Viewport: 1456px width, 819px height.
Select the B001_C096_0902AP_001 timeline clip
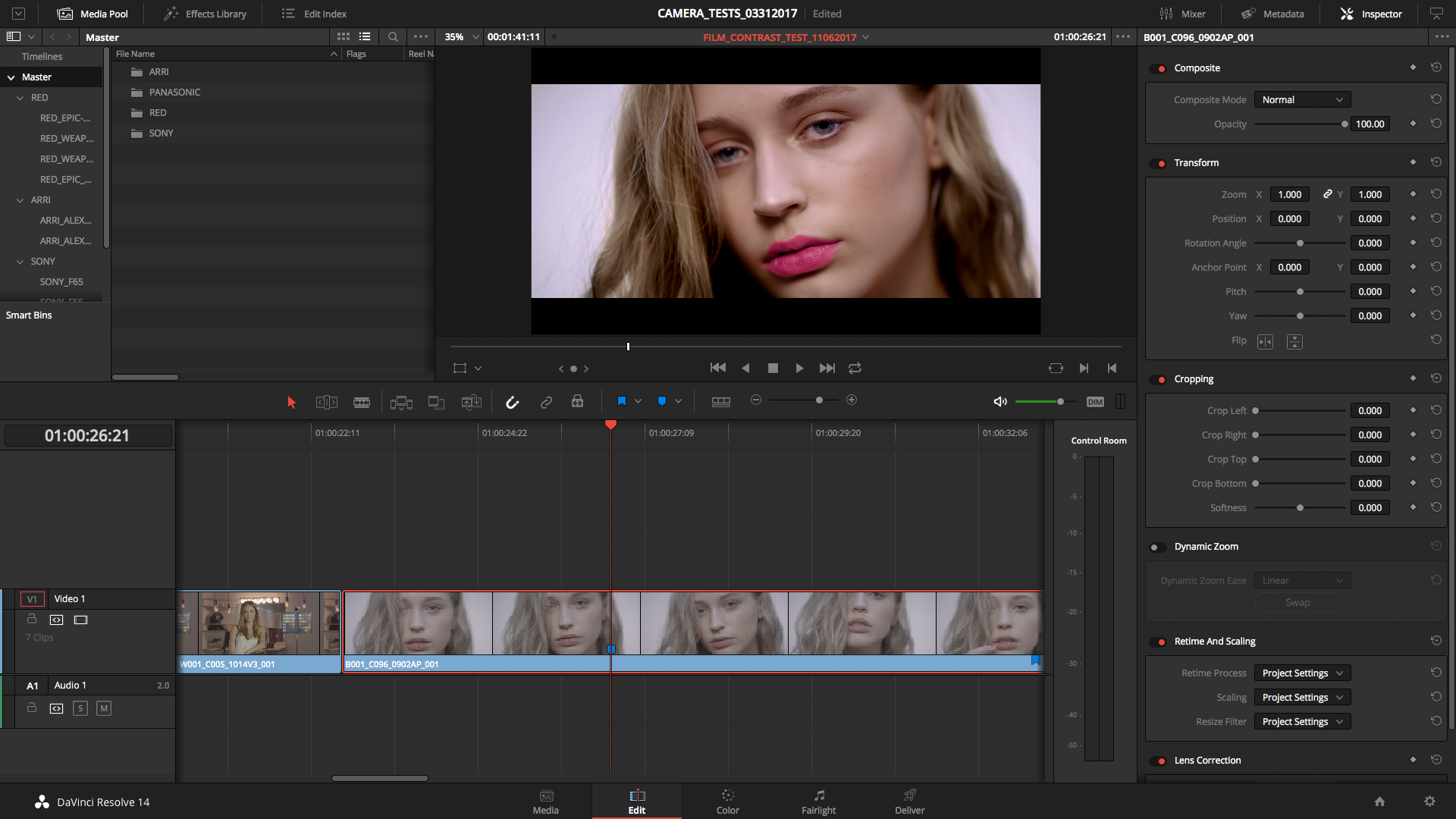point(694,632)
